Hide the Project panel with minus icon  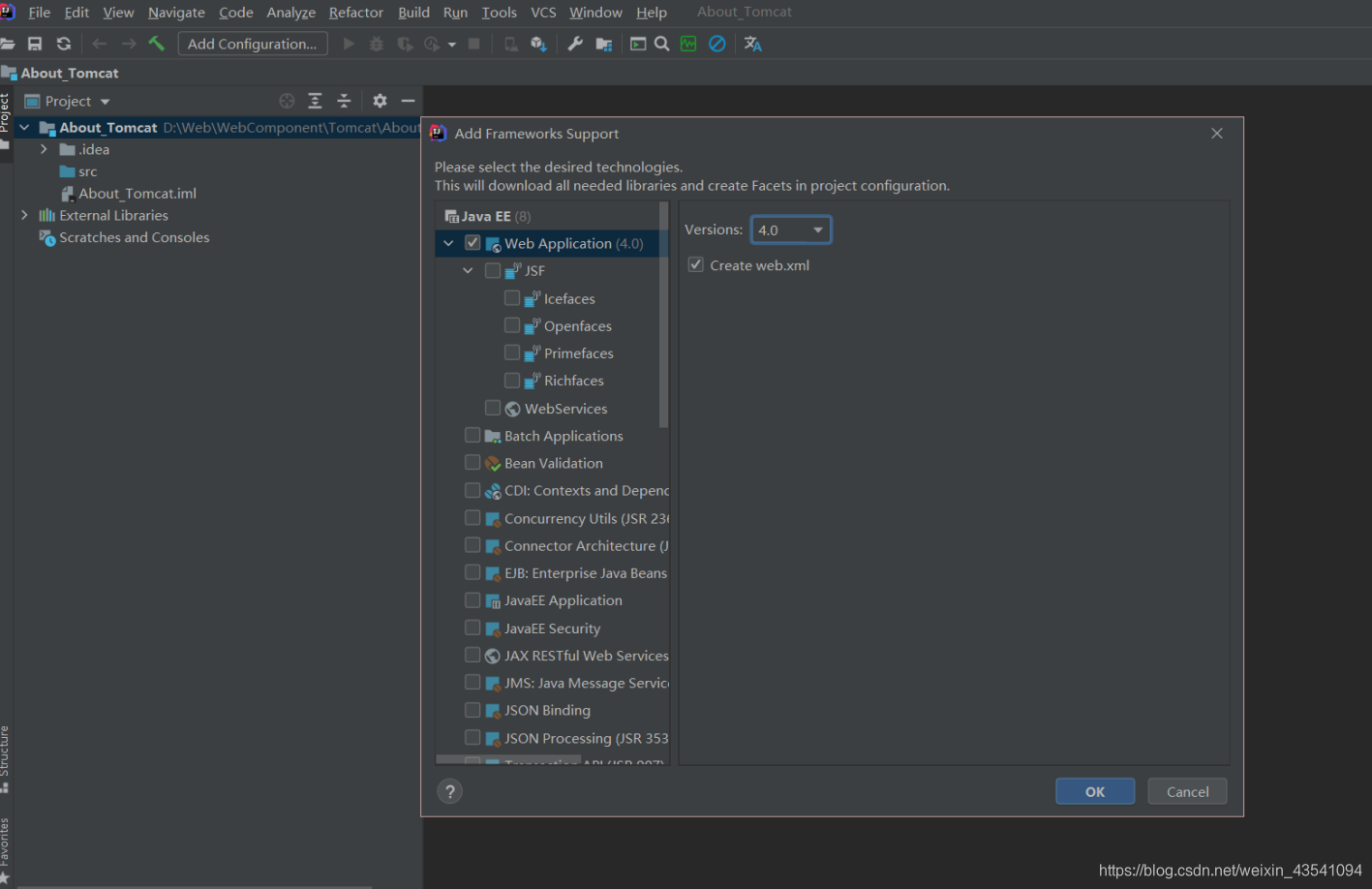(409, 101)
